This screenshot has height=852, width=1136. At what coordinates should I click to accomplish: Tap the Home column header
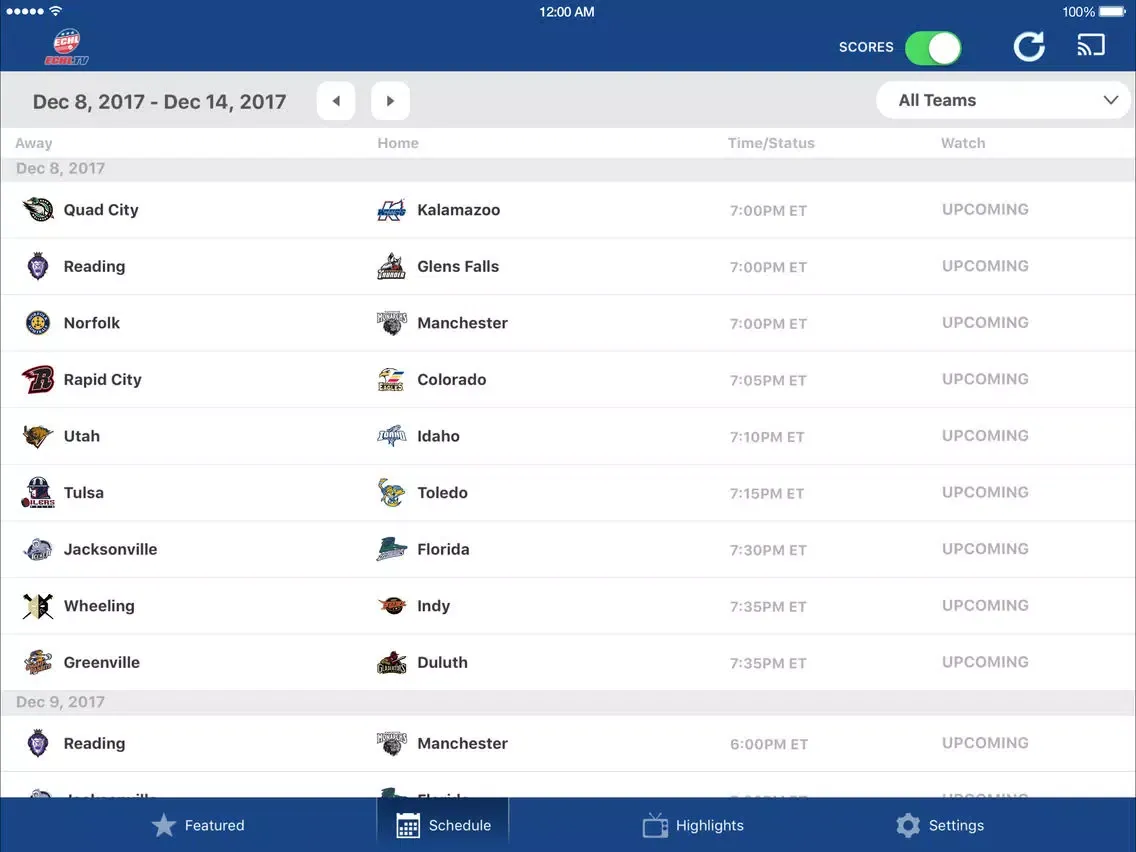click(x=398, y=143)
